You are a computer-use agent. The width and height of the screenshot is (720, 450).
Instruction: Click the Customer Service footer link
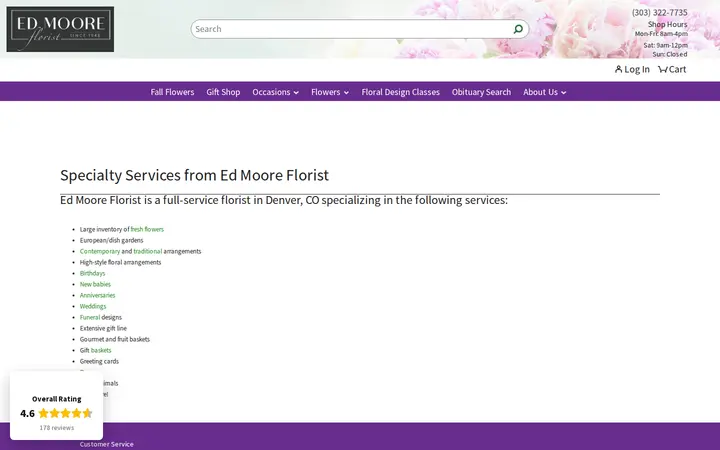click(107, 444)
